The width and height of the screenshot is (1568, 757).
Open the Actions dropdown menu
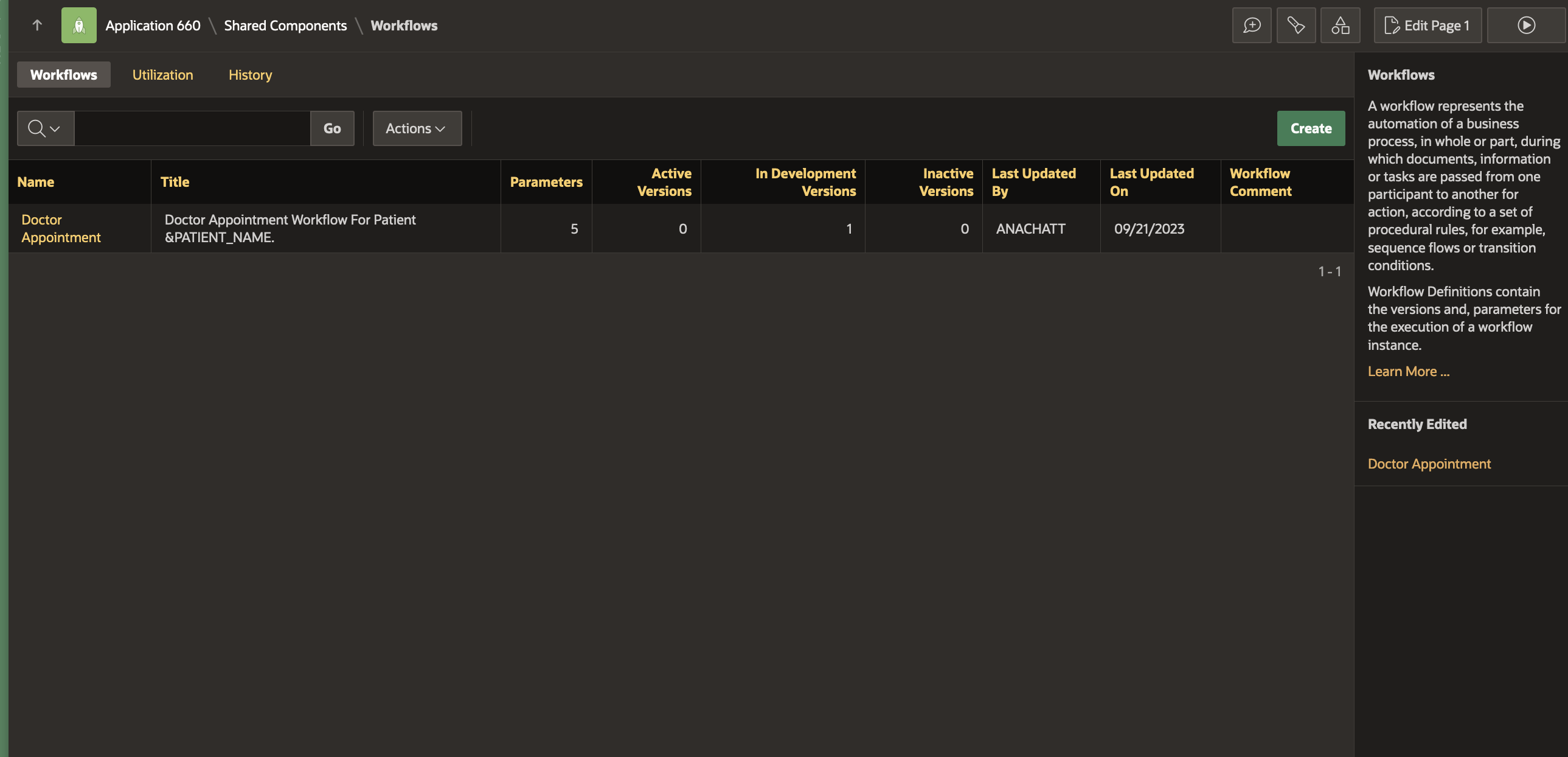point(417,128)
